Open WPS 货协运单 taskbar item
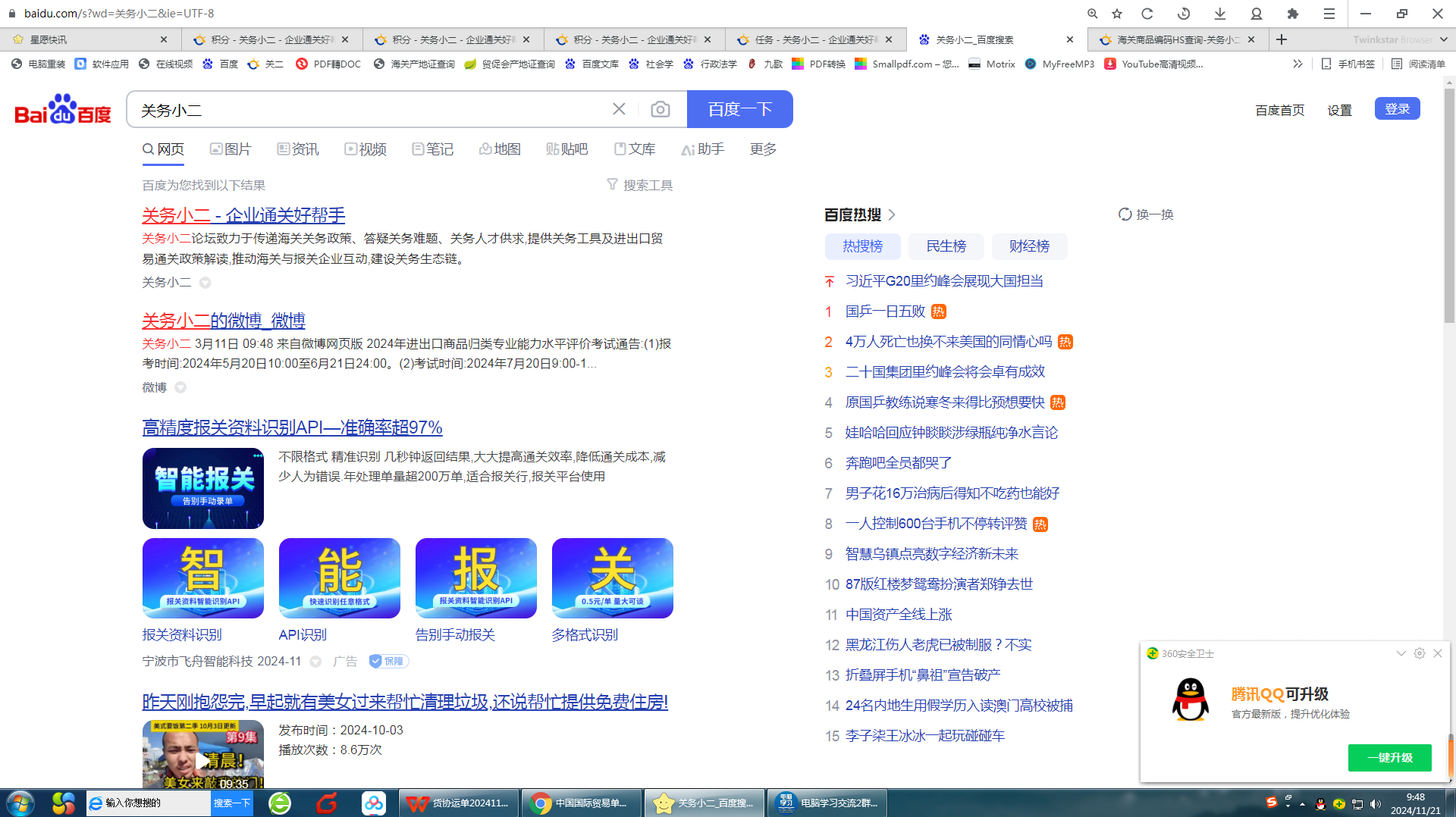This screenshot has width=1456, height=817. click(x=459, y=803)
